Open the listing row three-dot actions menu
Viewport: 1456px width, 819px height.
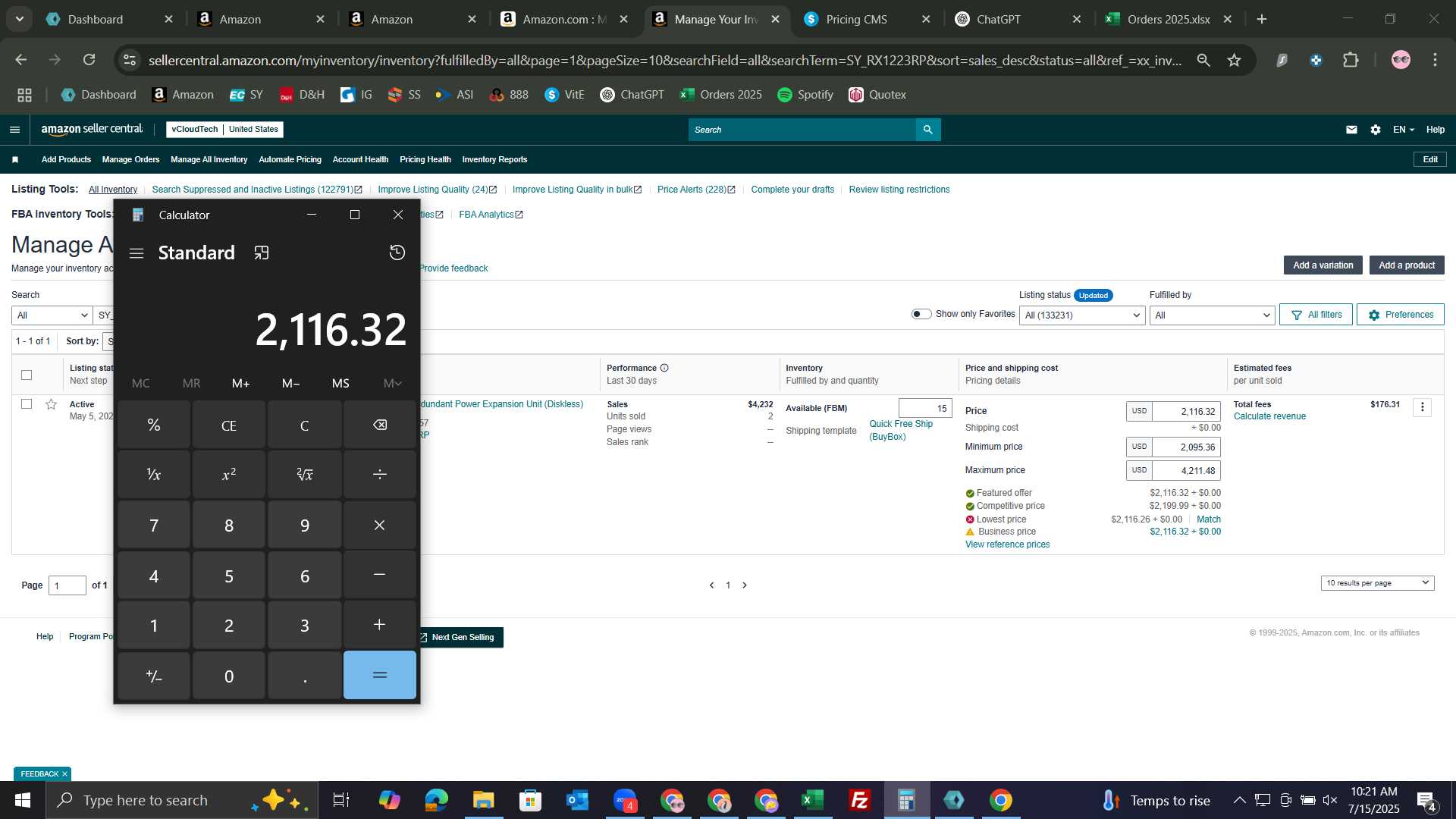tap(1422, 407)
